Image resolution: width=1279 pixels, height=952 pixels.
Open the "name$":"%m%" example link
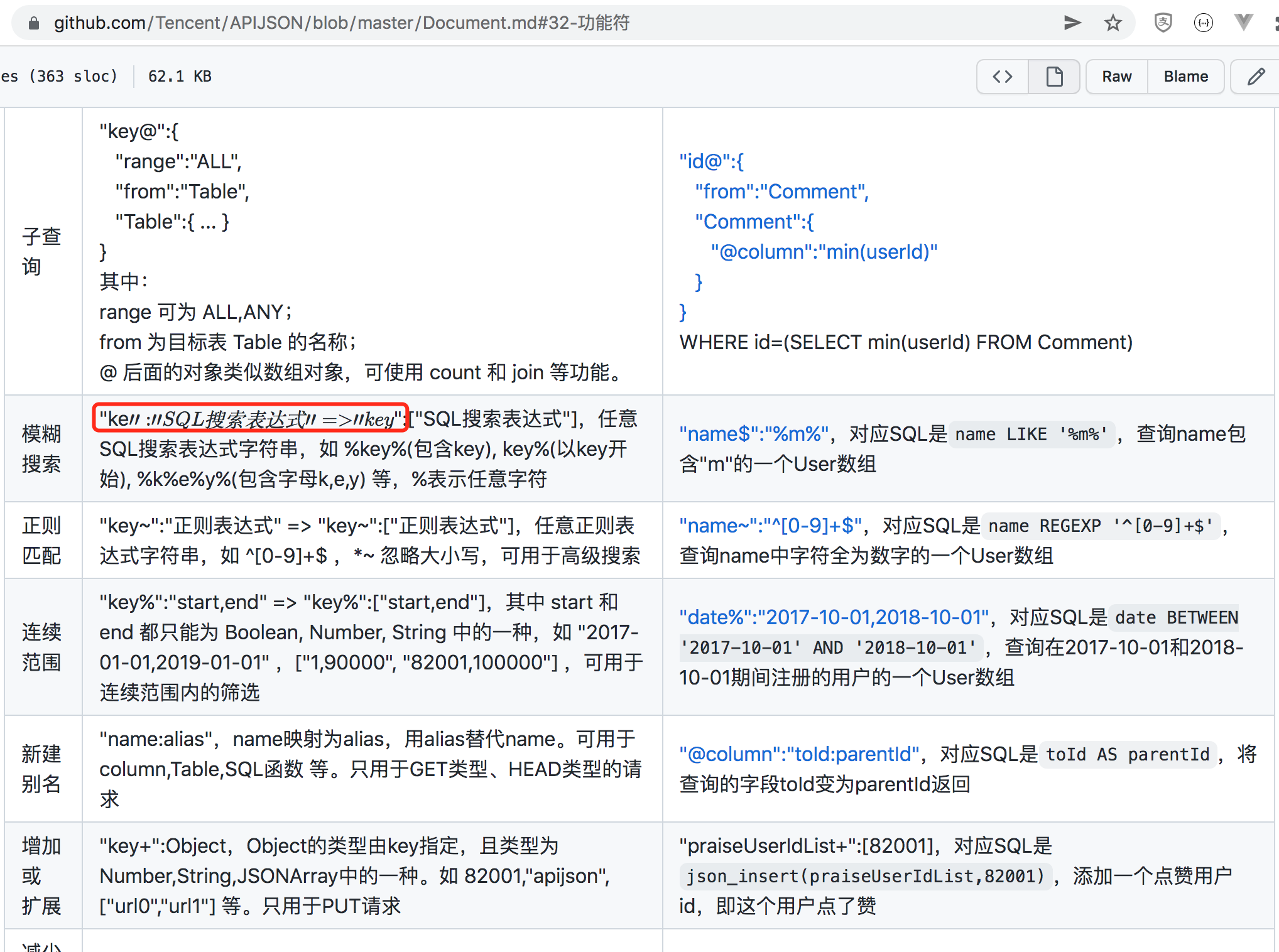pyautogui.click(x=754, y=434)
